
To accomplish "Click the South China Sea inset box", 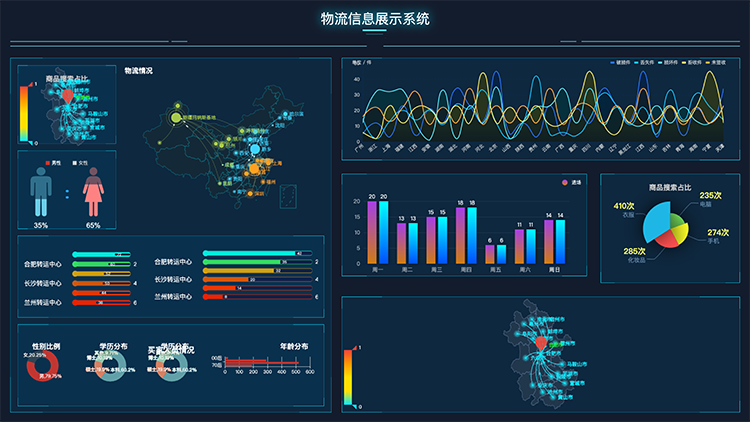I will (x=288, y=197).
